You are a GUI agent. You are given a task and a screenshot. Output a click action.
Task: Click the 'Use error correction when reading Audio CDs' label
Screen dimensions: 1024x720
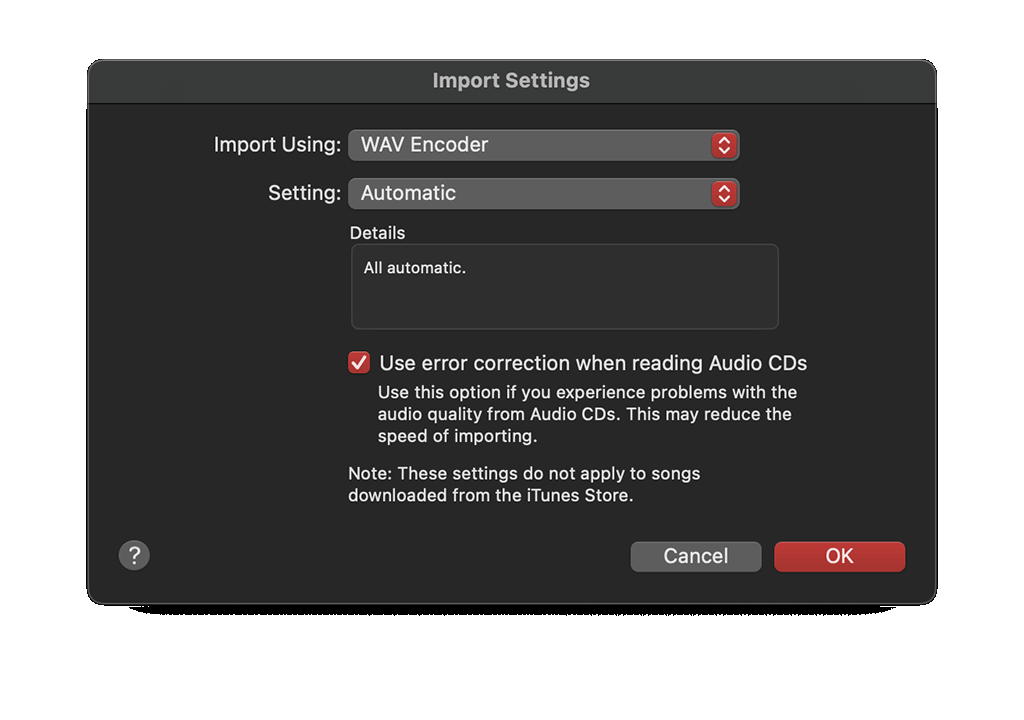(593, 363)
